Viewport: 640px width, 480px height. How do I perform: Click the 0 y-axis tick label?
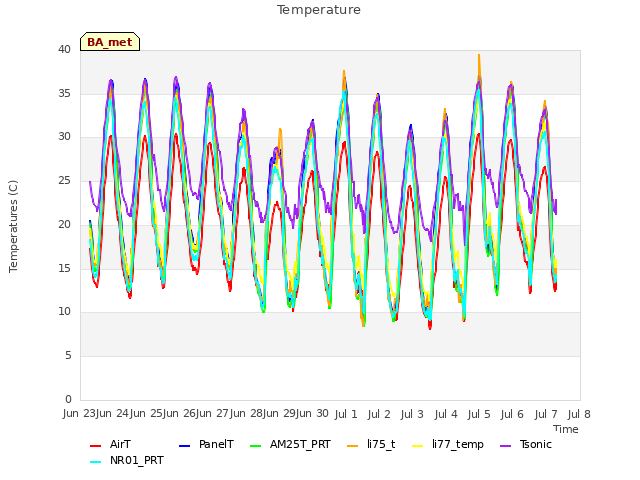tap(68, 399)
